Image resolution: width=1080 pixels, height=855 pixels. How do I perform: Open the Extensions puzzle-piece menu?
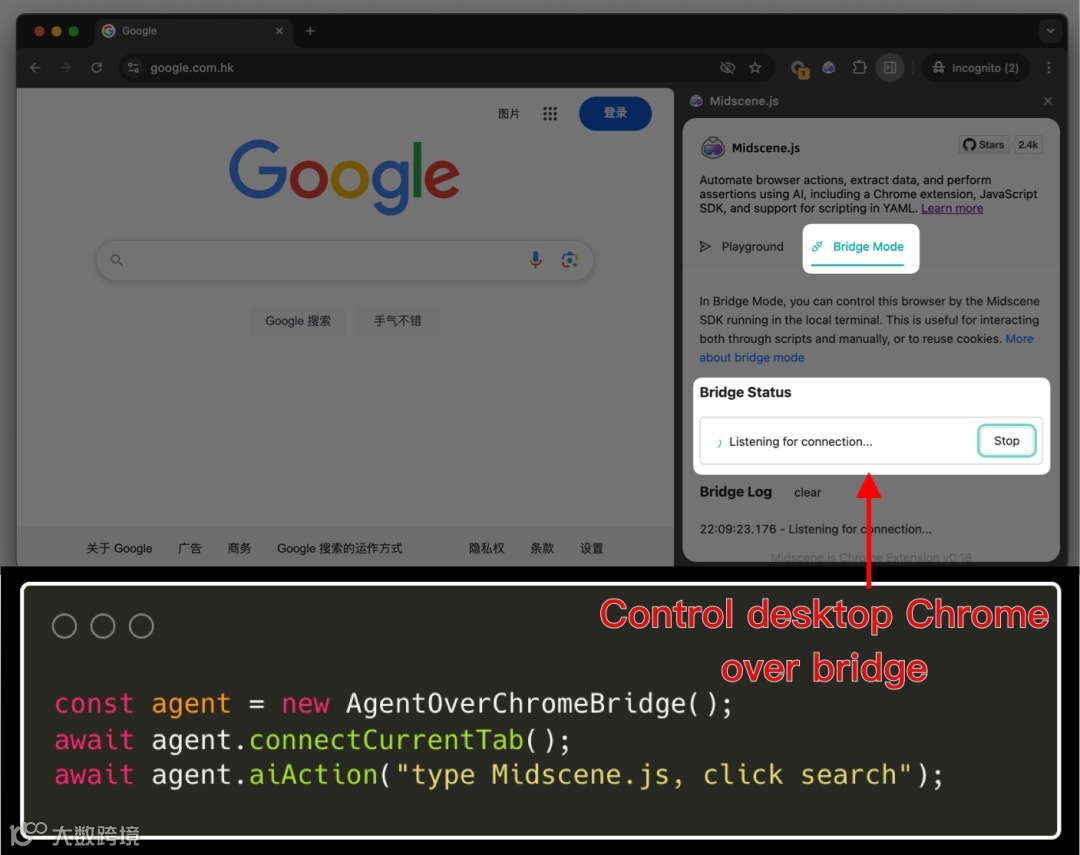click(x=860, y=68)
